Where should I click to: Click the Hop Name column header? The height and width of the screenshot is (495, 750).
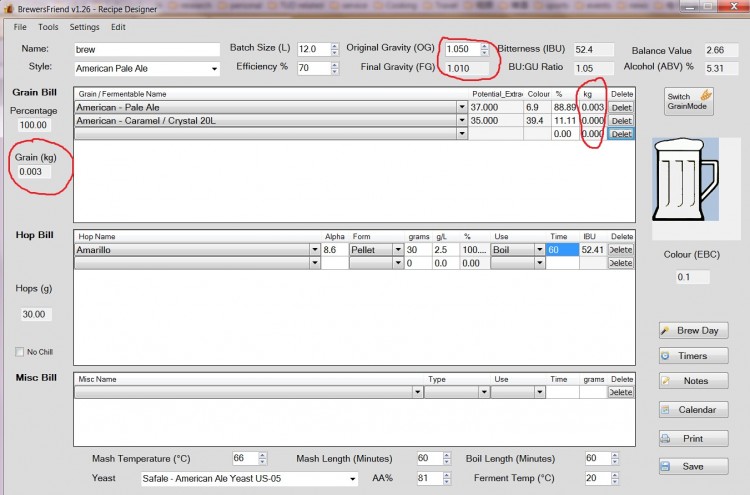coord(97,237)
